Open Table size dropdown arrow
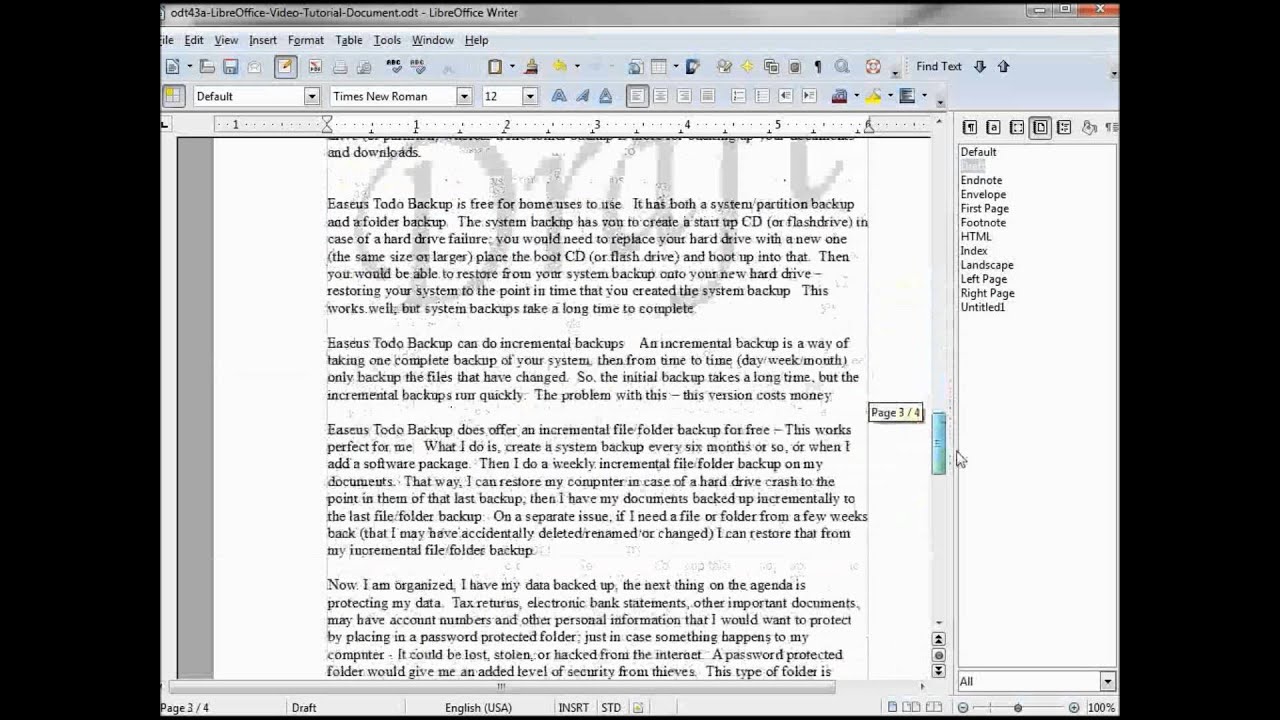This screenshot has width=1280, height=720. (x=676, y=67)
